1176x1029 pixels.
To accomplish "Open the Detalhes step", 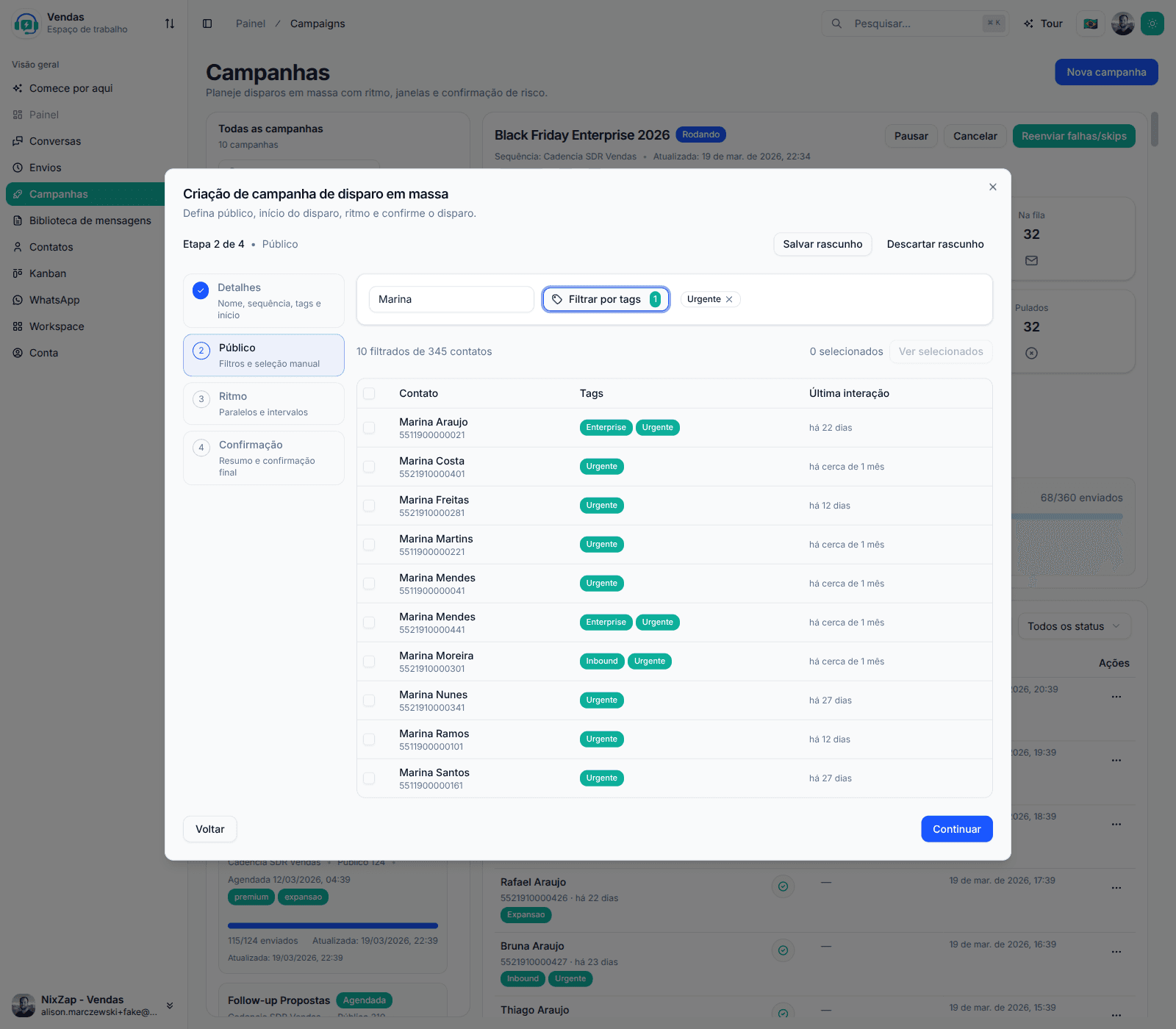I will pos(263,301).
